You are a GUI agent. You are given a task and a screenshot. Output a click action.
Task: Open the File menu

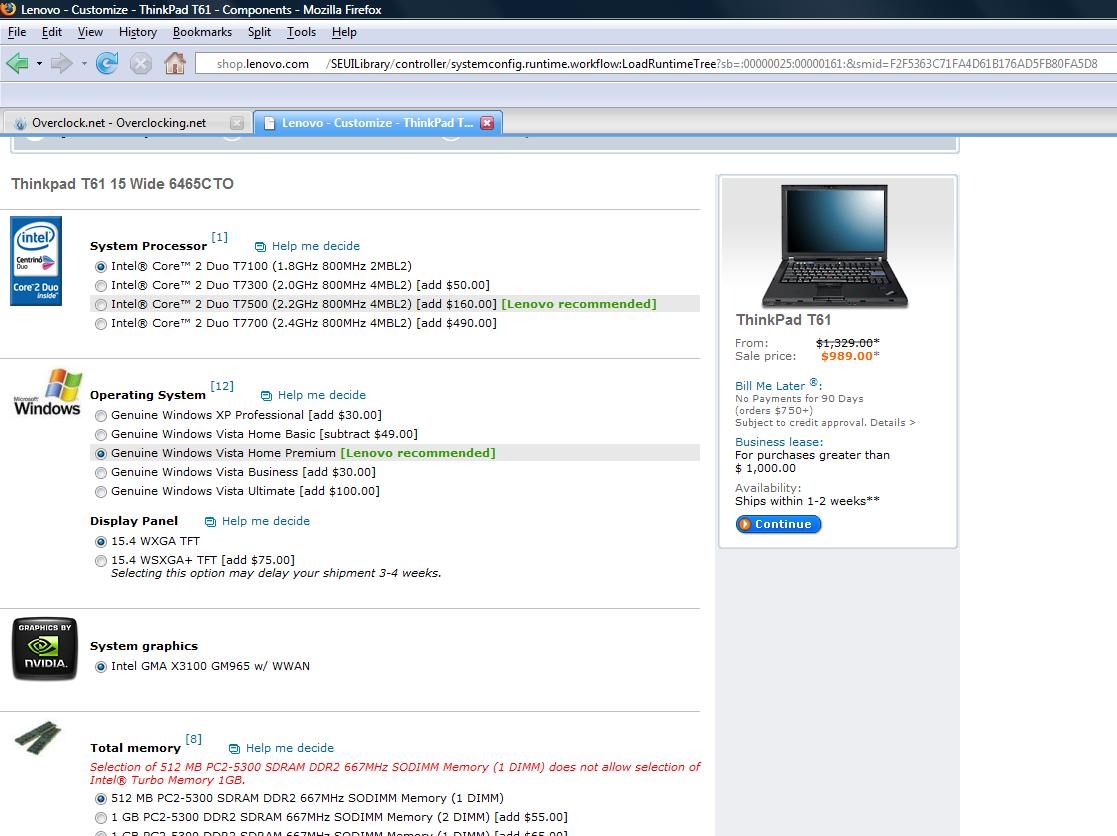point(16,32)
